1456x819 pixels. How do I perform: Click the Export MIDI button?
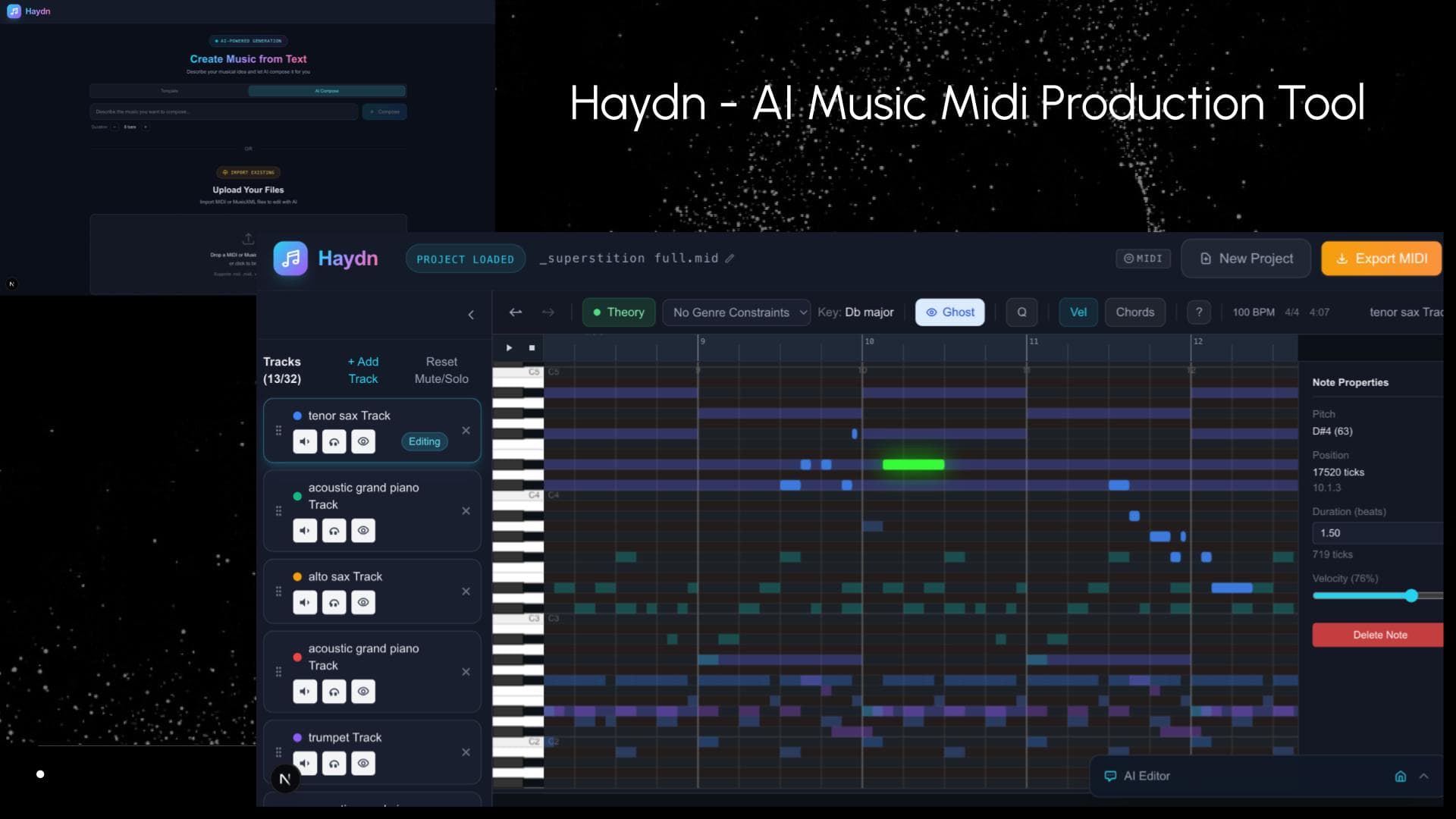click(1381, 259)
